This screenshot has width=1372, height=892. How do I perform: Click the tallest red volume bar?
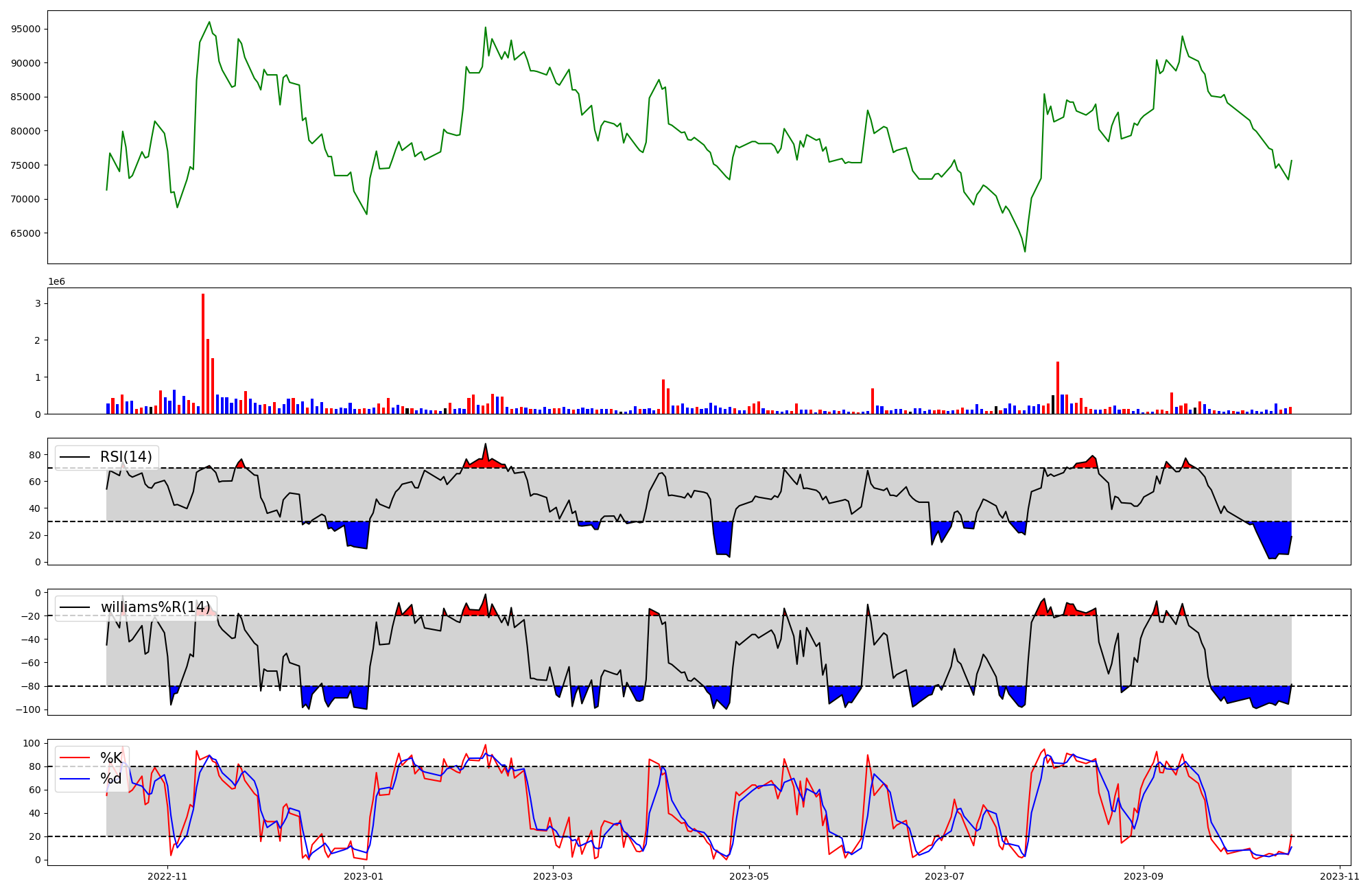coord(203,353)
